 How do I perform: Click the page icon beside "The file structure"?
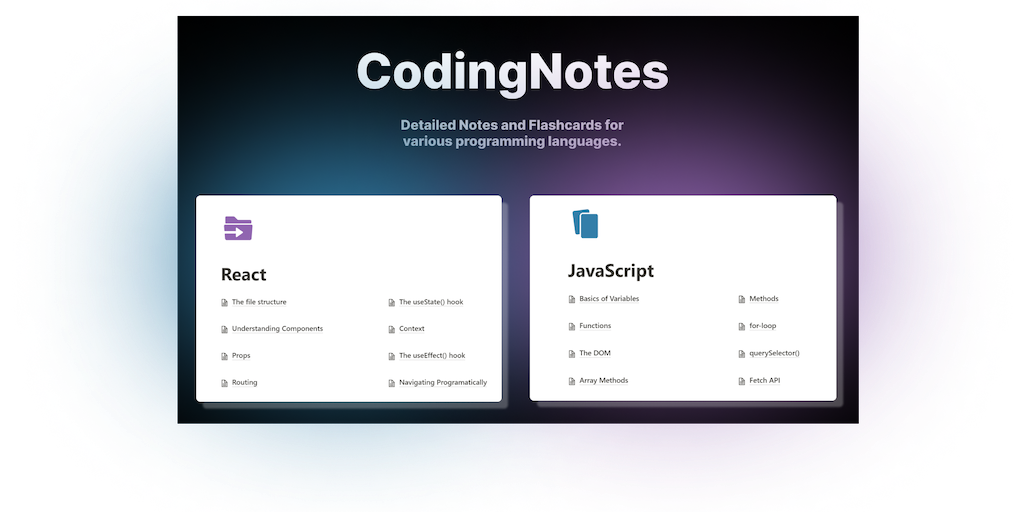point(225,302)
